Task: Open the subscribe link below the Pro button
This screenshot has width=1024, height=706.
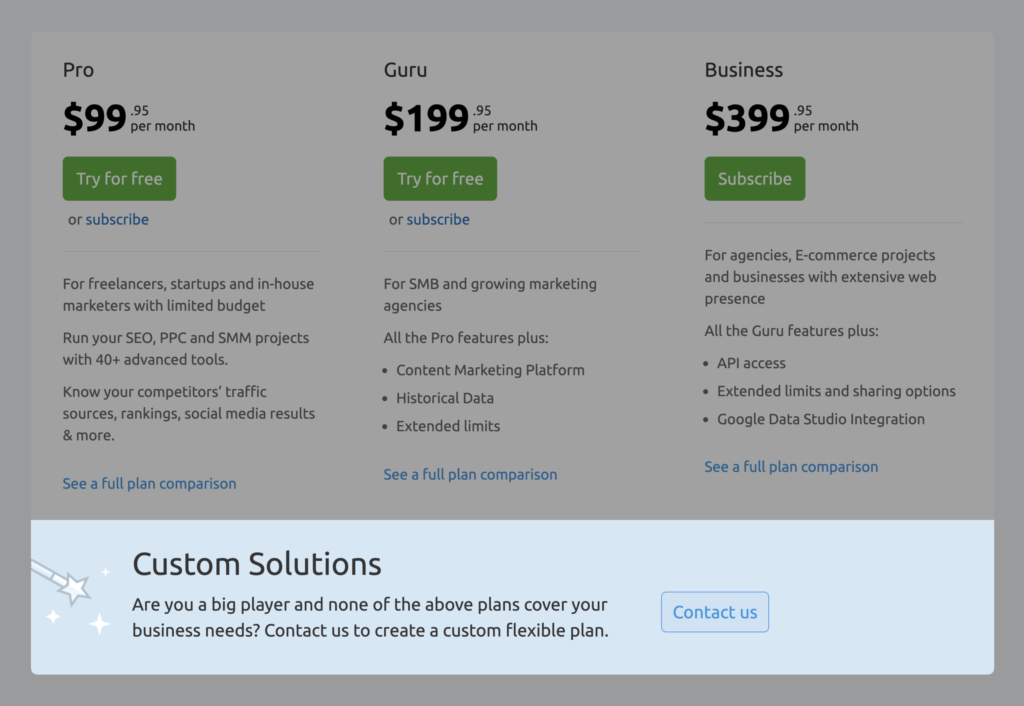Action: click(117, 219)
